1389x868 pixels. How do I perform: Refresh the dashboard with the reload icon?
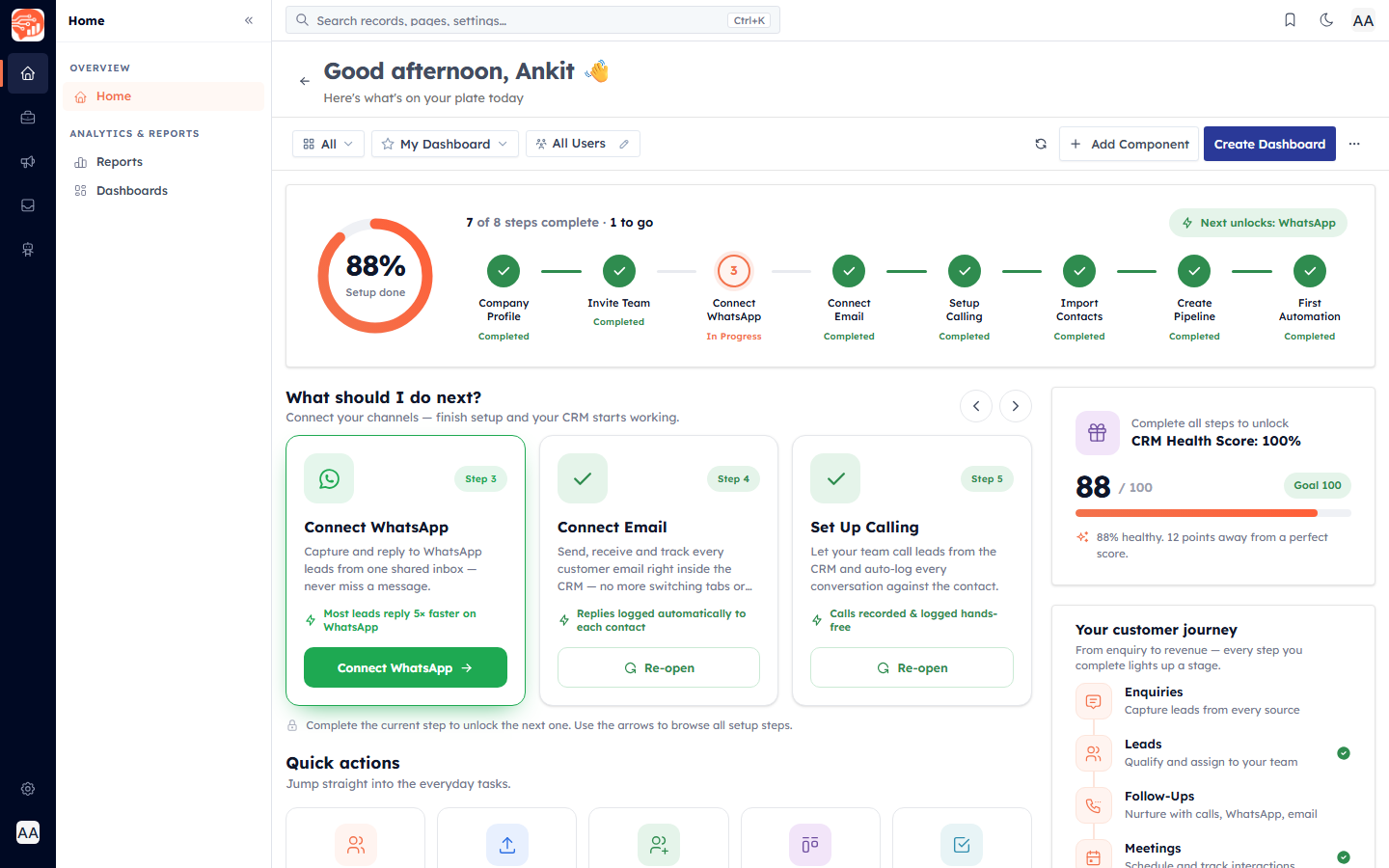click(1041, 144)
